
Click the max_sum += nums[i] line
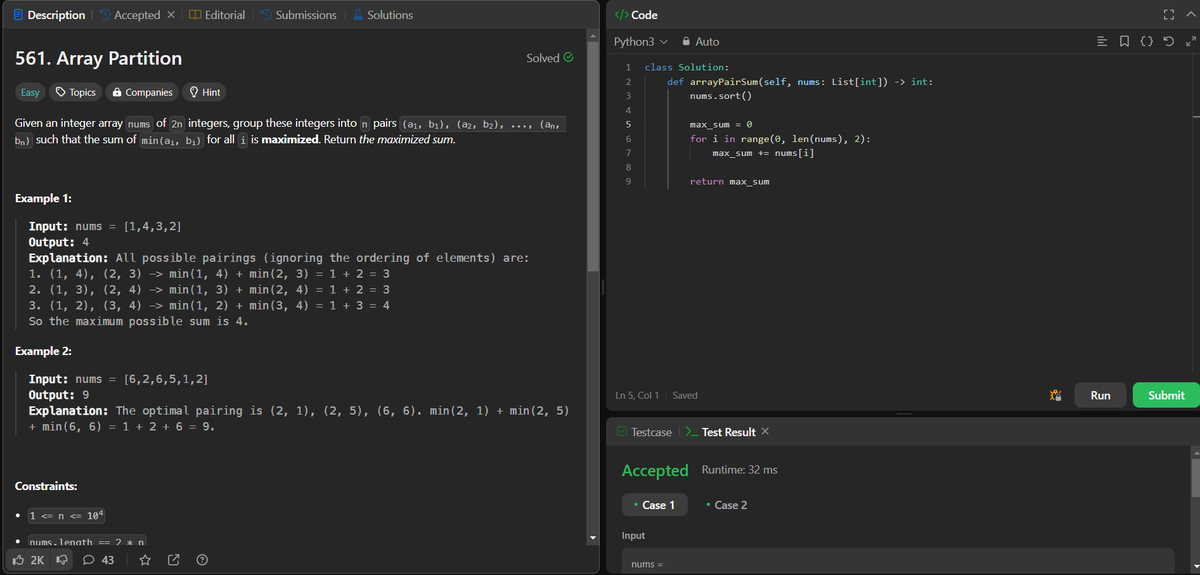(x=763, y=153)
